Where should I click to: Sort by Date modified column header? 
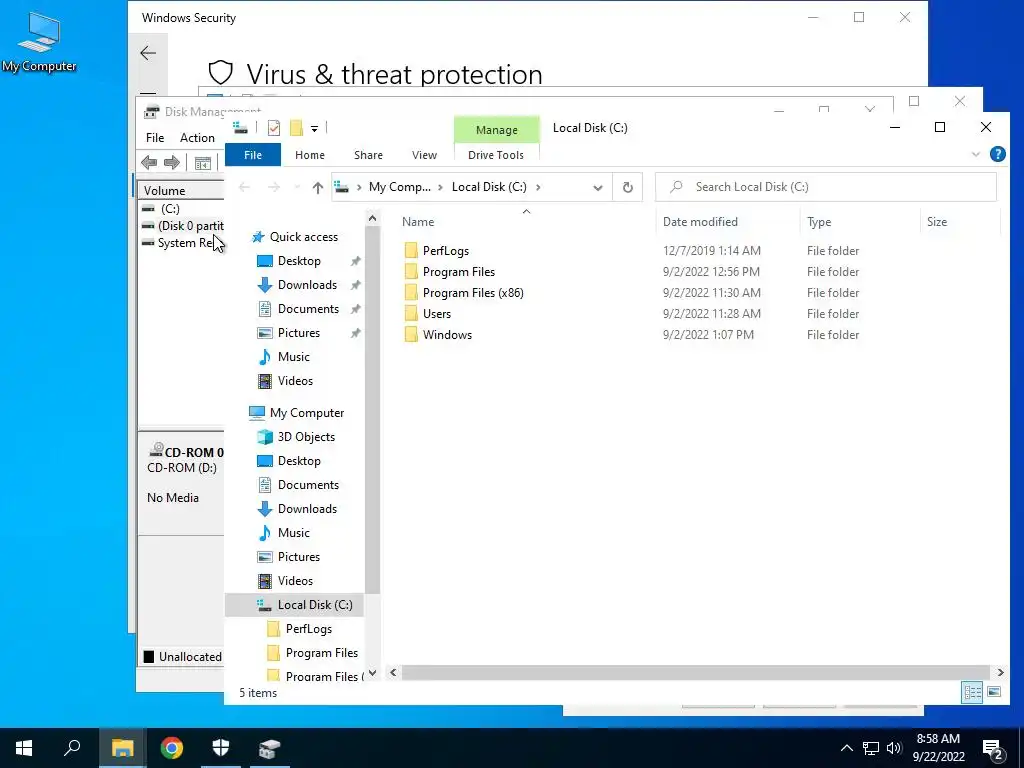(700, 222)
